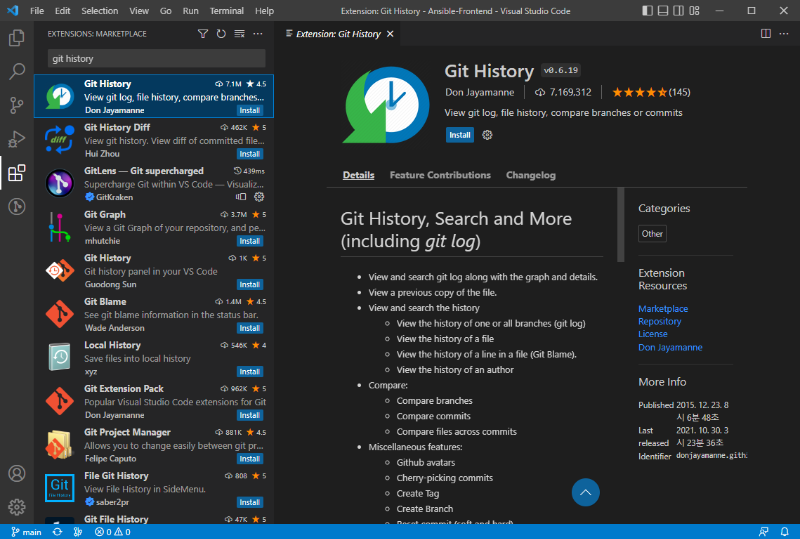The height and width of the screenshot is (539, 800).
Task: Install the Git Blame extension
Action: 249,328
